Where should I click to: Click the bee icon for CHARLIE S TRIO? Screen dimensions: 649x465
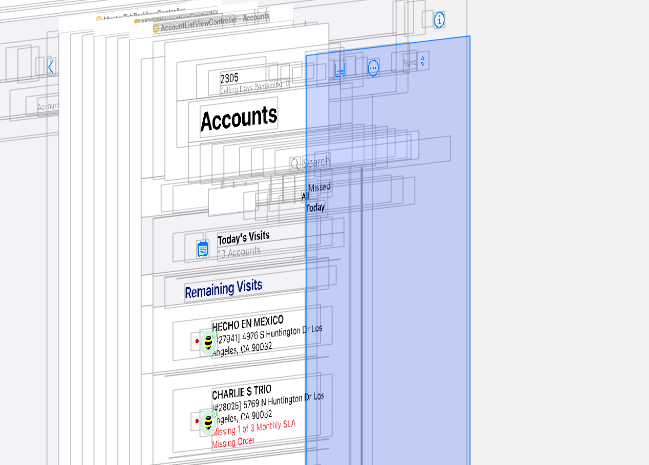208,423
